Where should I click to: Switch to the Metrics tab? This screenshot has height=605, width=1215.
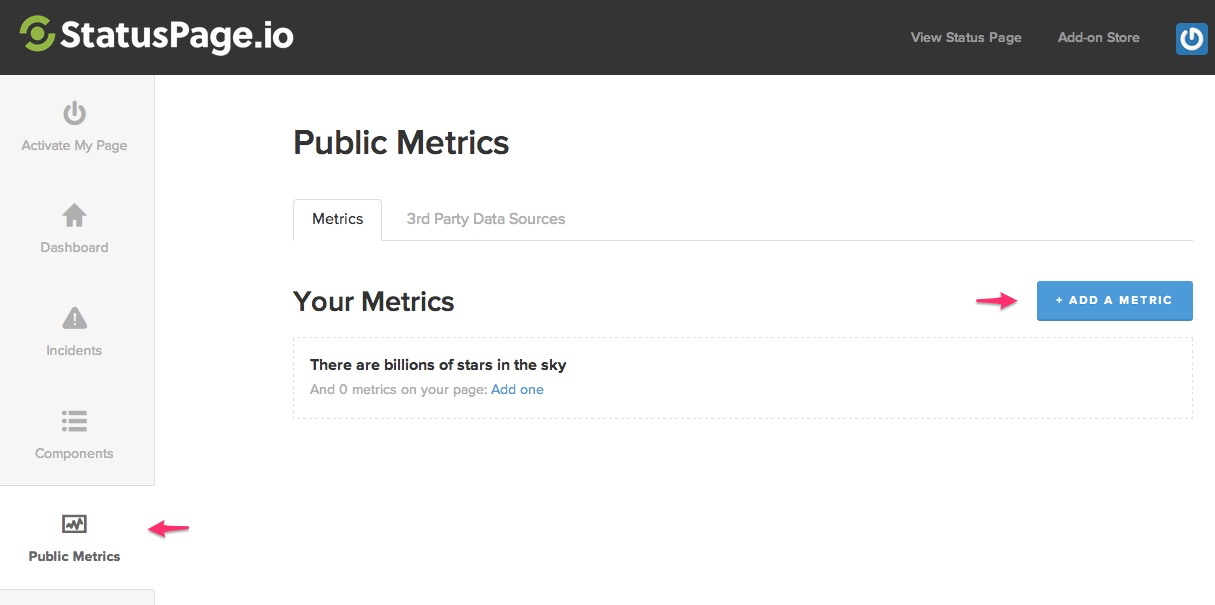pyautogui.click(x=337, y=219)
